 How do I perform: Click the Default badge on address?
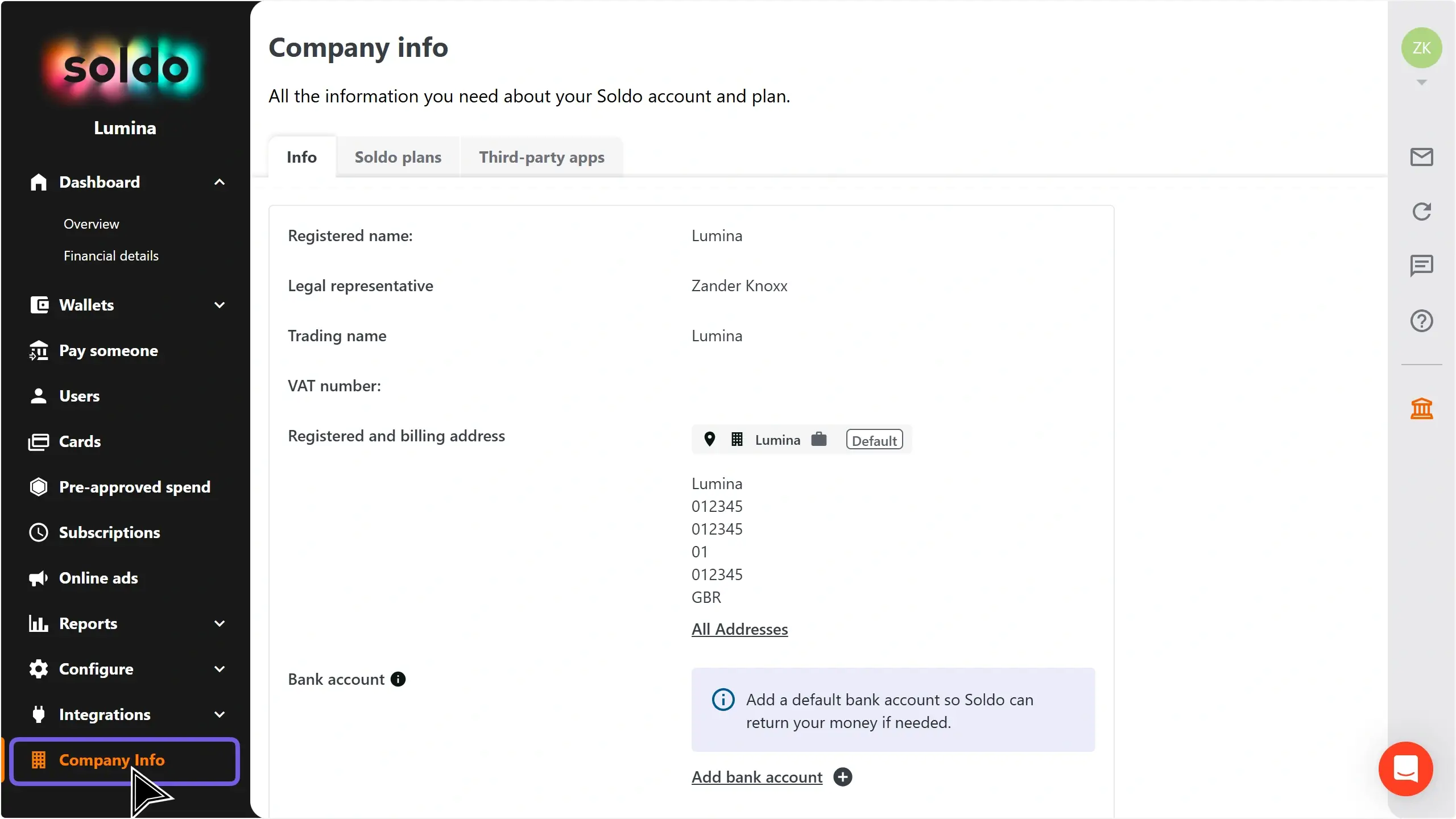[874, 440]
